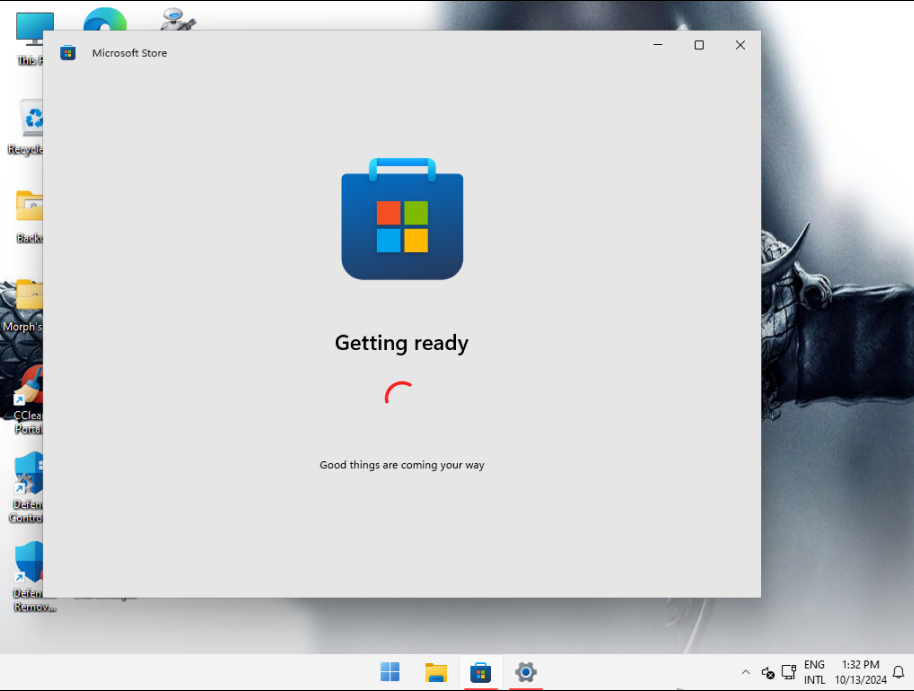Viewport: 914px width, 691px height.
Task: Open the notifications bell icon
Action: 899,672
